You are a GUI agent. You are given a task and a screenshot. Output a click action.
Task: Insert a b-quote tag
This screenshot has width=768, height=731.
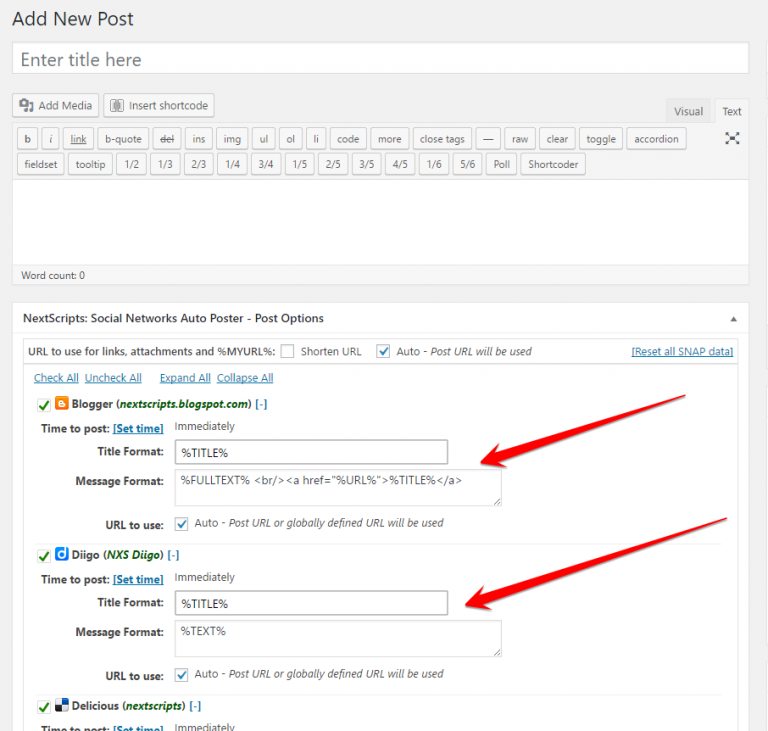pyautogui.click(x=123, y=139)
